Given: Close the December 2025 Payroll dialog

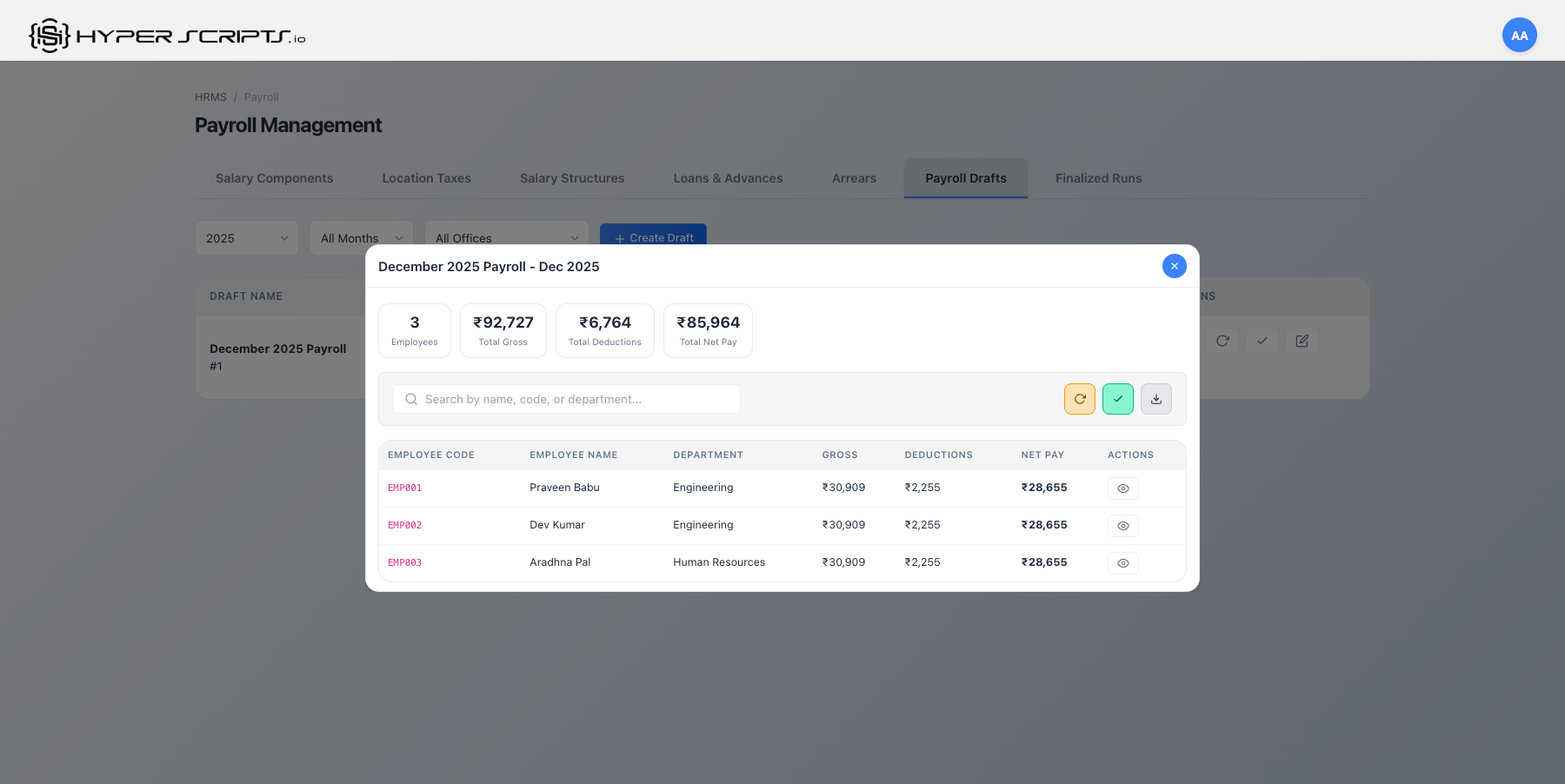Looking at the screenshot, I should (1174, 266).
